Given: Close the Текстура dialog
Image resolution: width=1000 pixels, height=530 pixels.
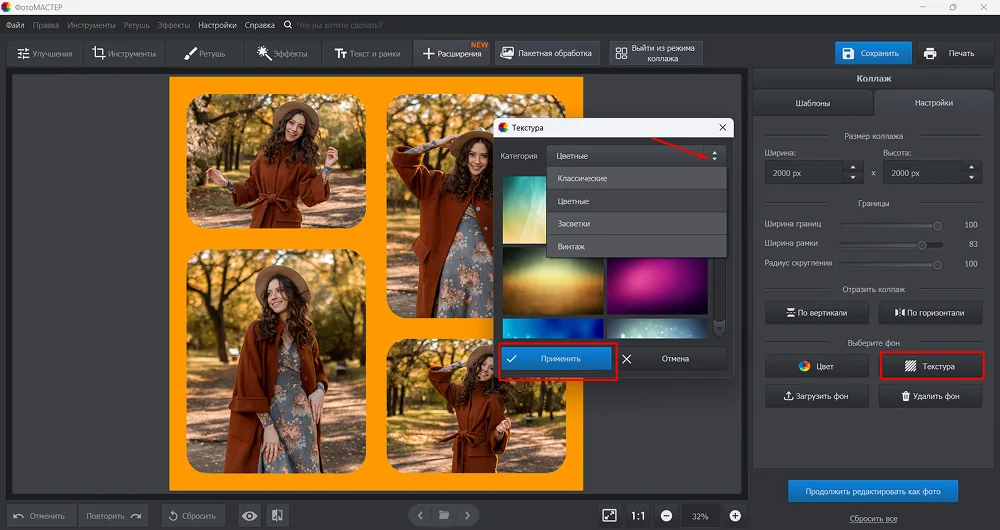Looking at the screenshot, I should pos(723,128).
